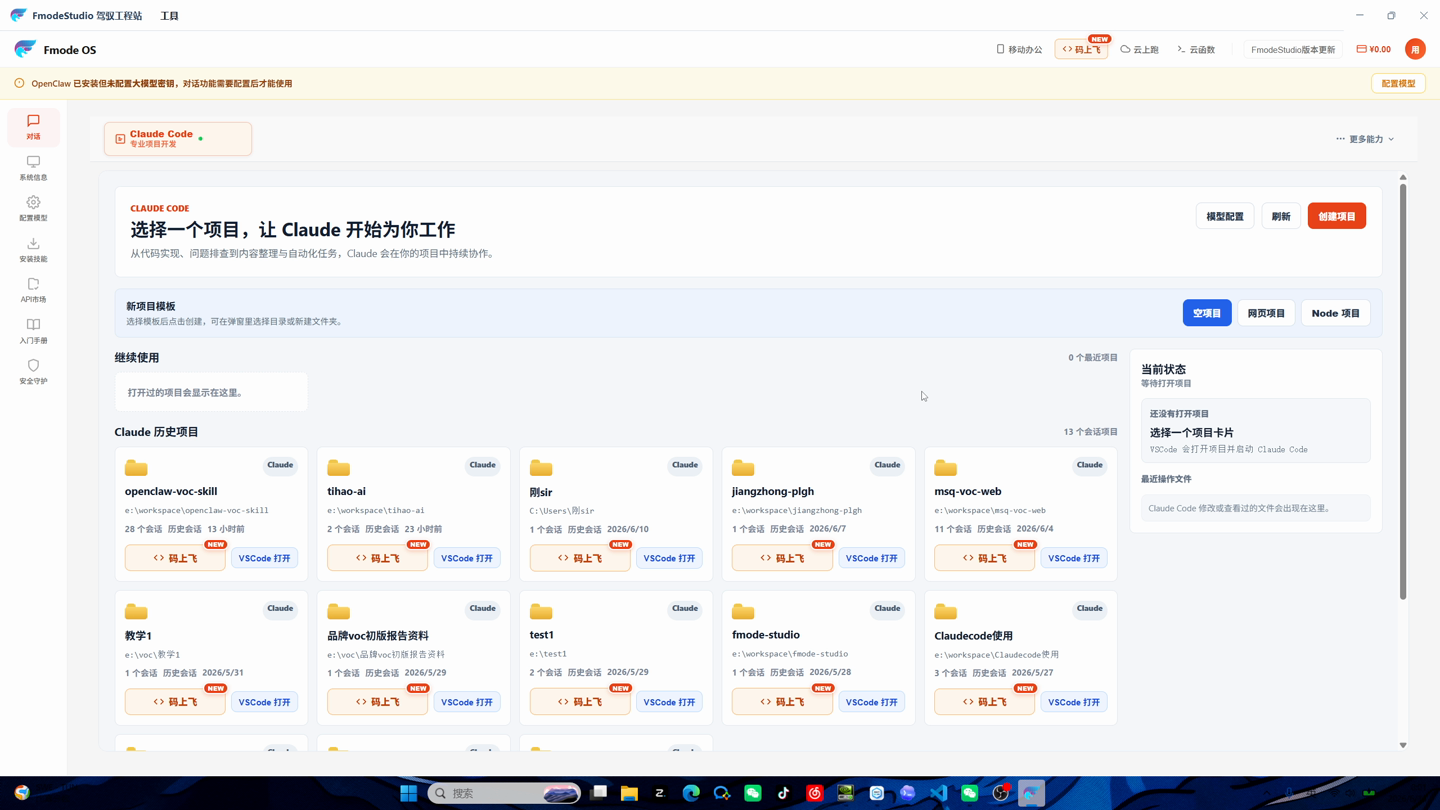Click the 选择一个项目卡片 status card
The width and height of the screenshot is (1440, 810).
coord(1256,431)
